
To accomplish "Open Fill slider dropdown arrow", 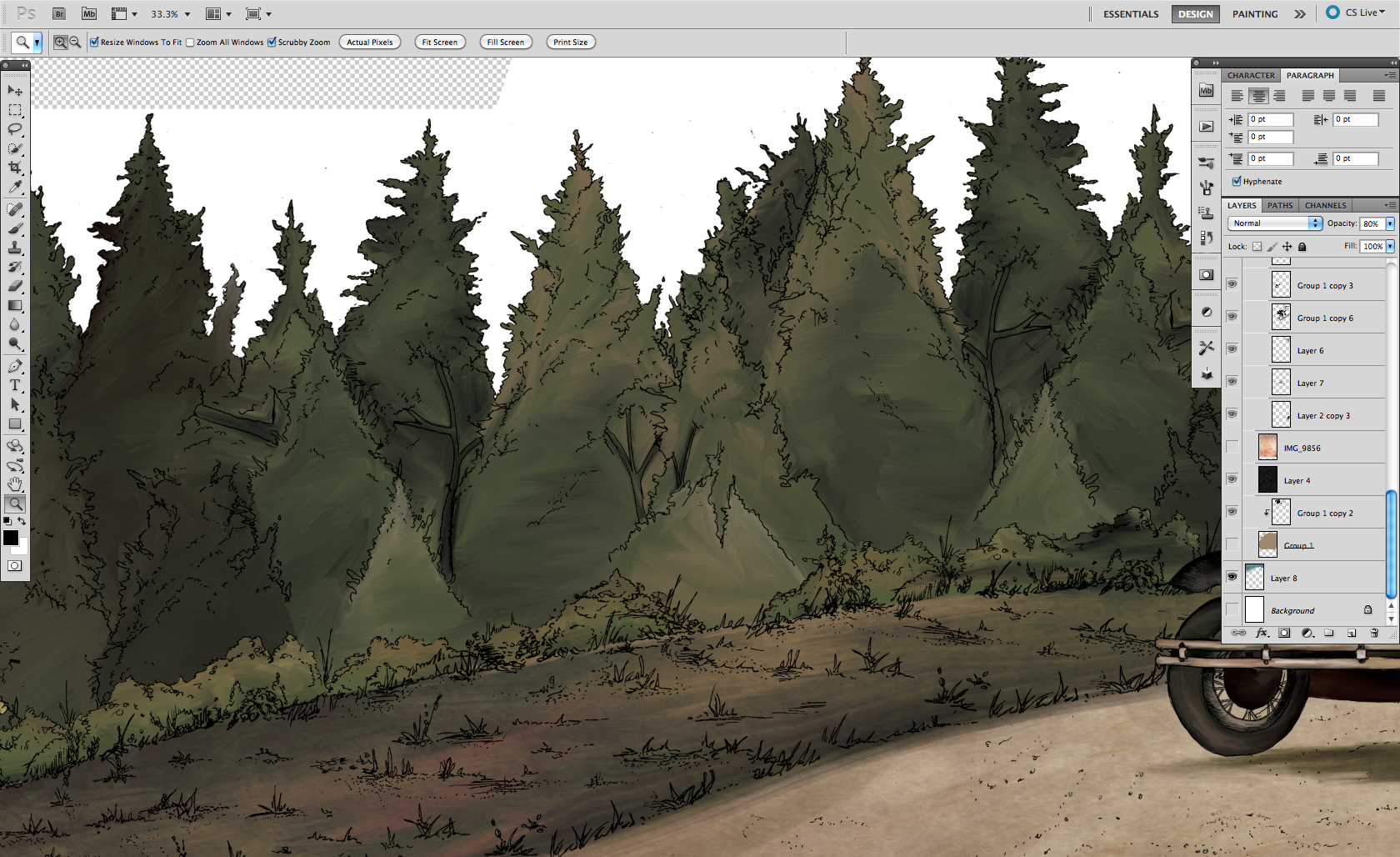I will point(1390,247).
